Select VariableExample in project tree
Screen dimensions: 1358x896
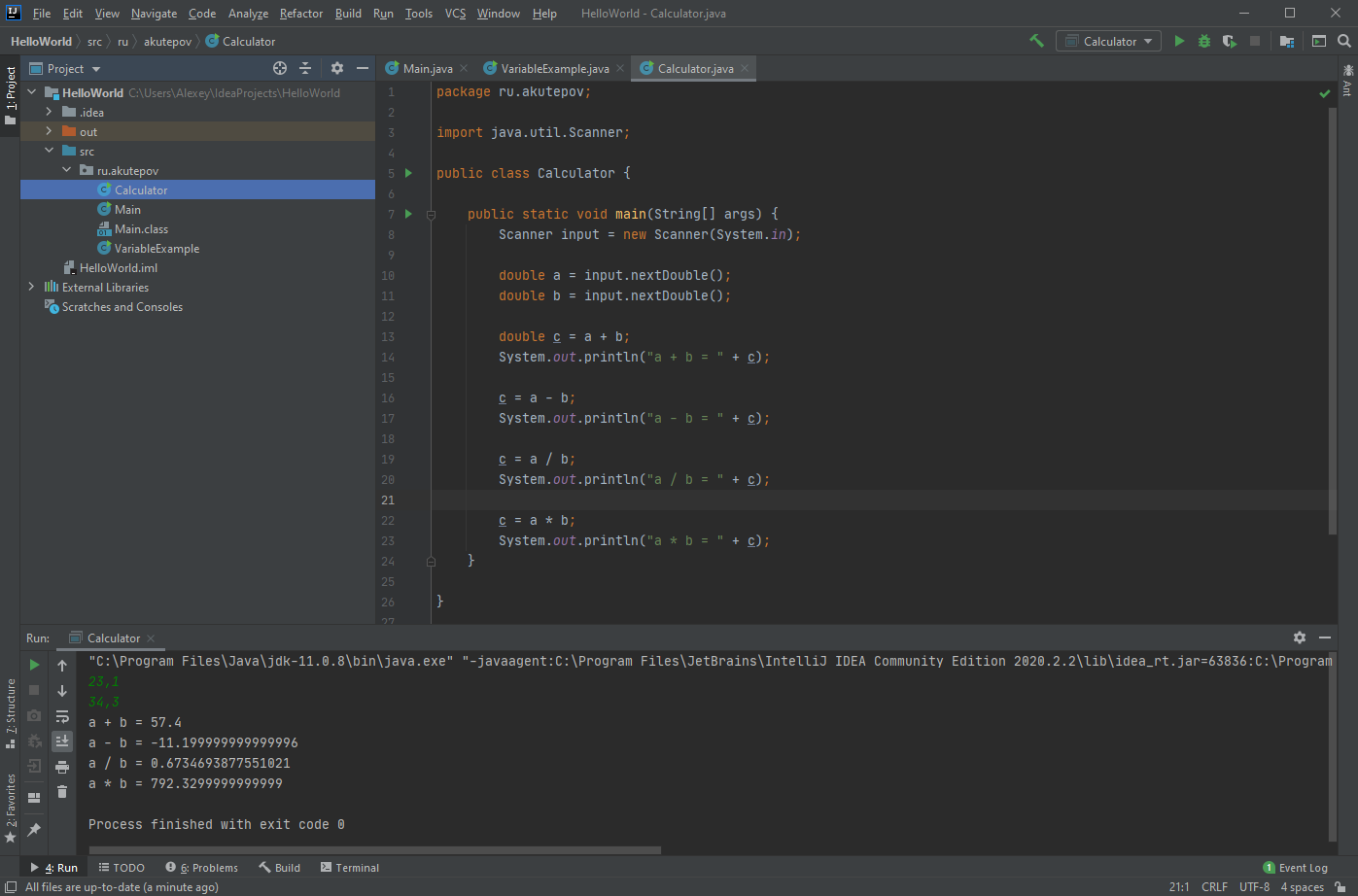(x=157, y=249)
